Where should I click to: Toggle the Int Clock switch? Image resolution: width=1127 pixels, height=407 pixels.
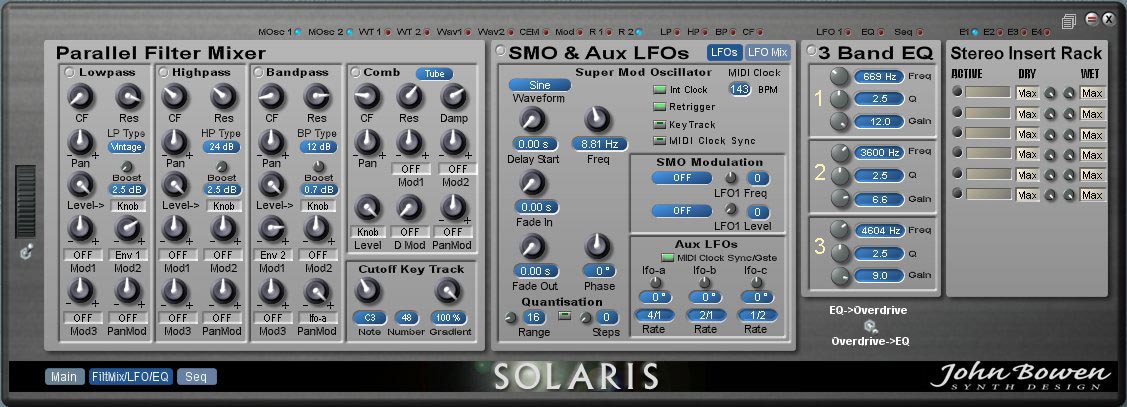pos(659,90)
